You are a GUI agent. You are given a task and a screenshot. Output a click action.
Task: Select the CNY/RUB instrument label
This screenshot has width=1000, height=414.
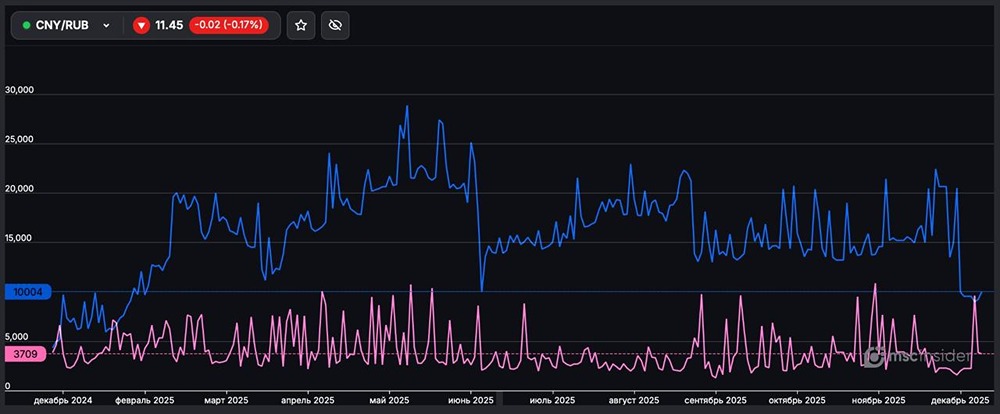tap(63, 26)
